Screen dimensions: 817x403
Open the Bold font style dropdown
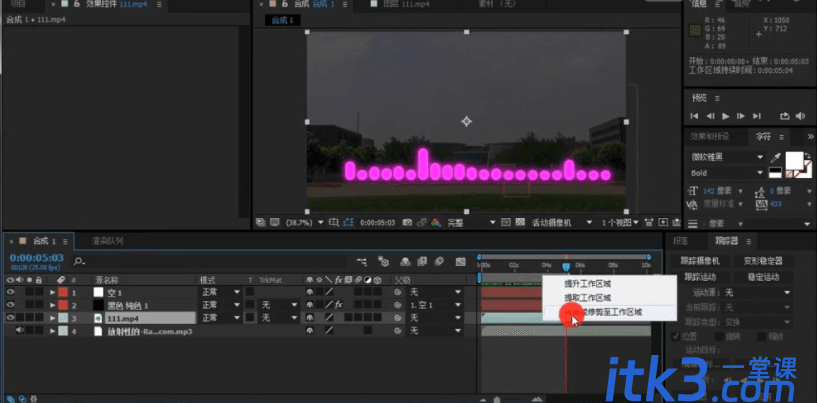727,173
